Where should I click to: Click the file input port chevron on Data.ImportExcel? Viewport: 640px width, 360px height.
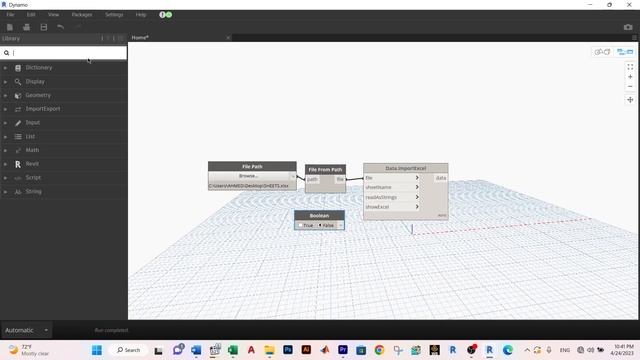point(417,178)
